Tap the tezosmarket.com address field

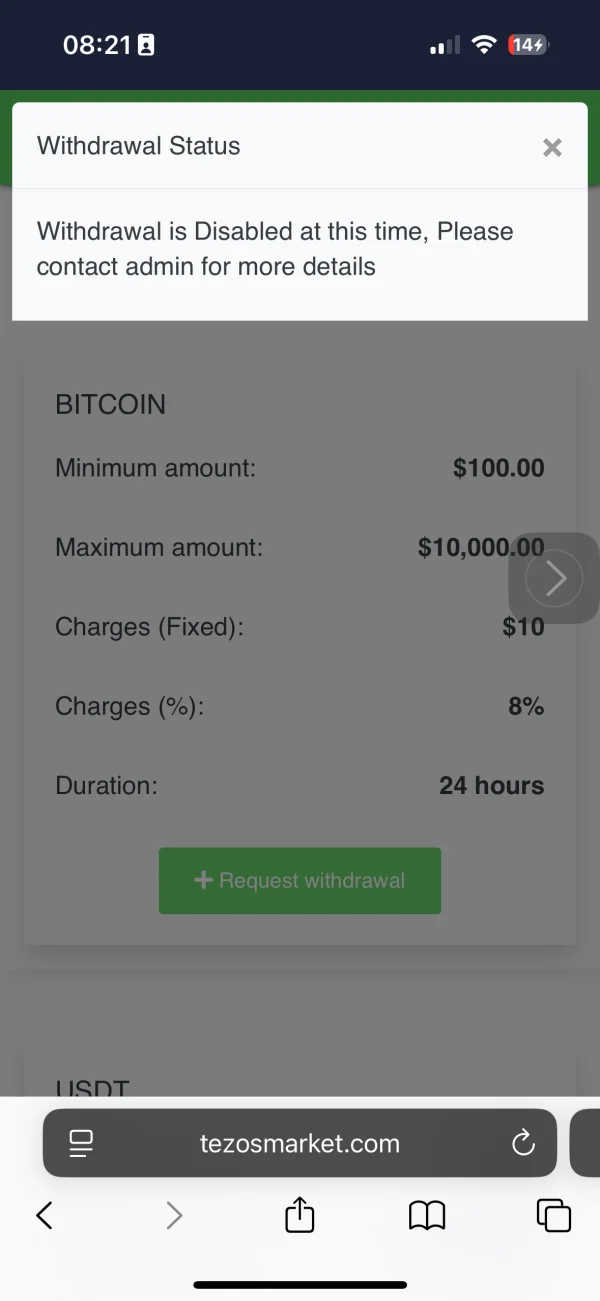(x=300, y=1143)
